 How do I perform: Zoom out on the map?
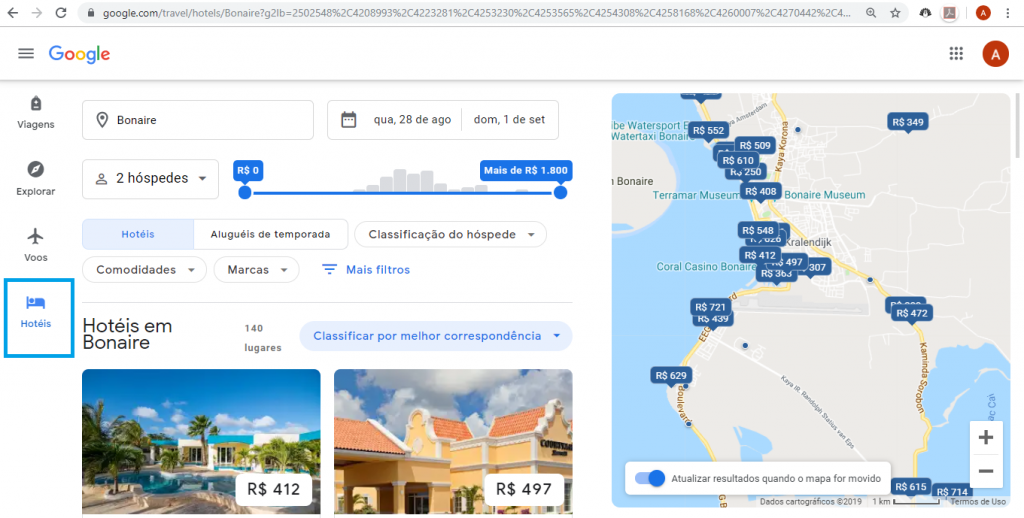(x=986, y=471)
